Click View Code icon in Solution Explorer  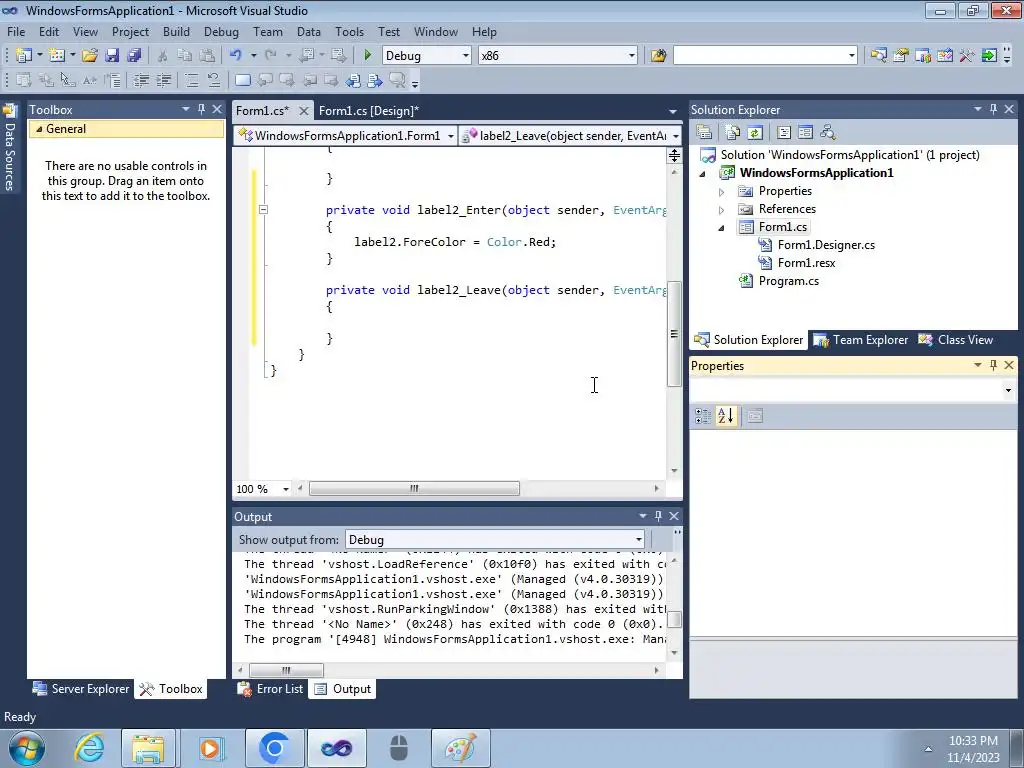tap(784, 133)
